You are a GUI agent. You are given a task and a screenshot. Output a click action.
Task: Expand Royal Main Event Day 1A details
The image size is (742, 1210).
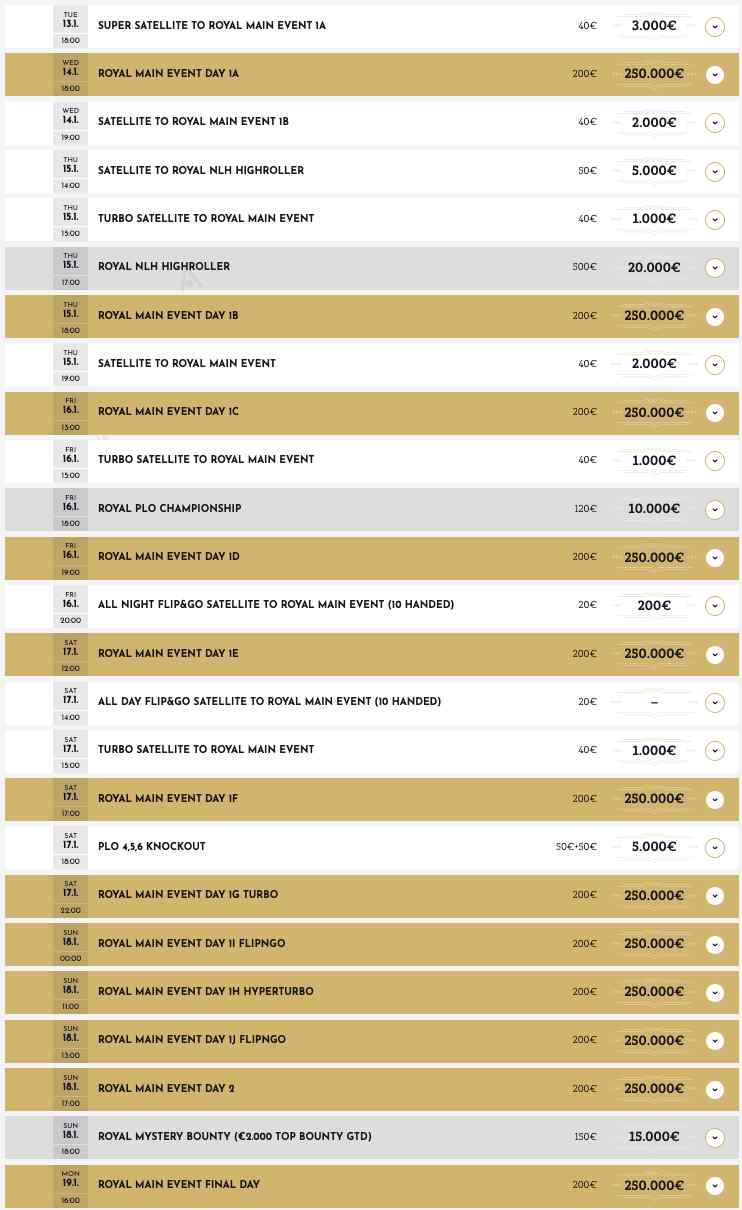tap(714, 75)
